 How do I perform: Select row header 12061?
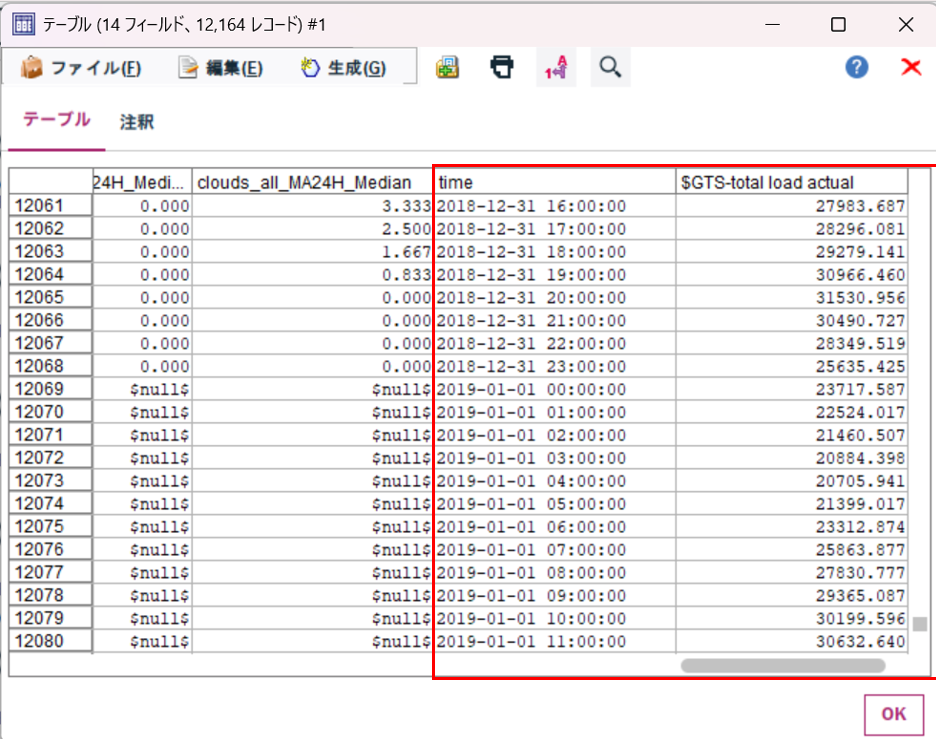[51, 206]
